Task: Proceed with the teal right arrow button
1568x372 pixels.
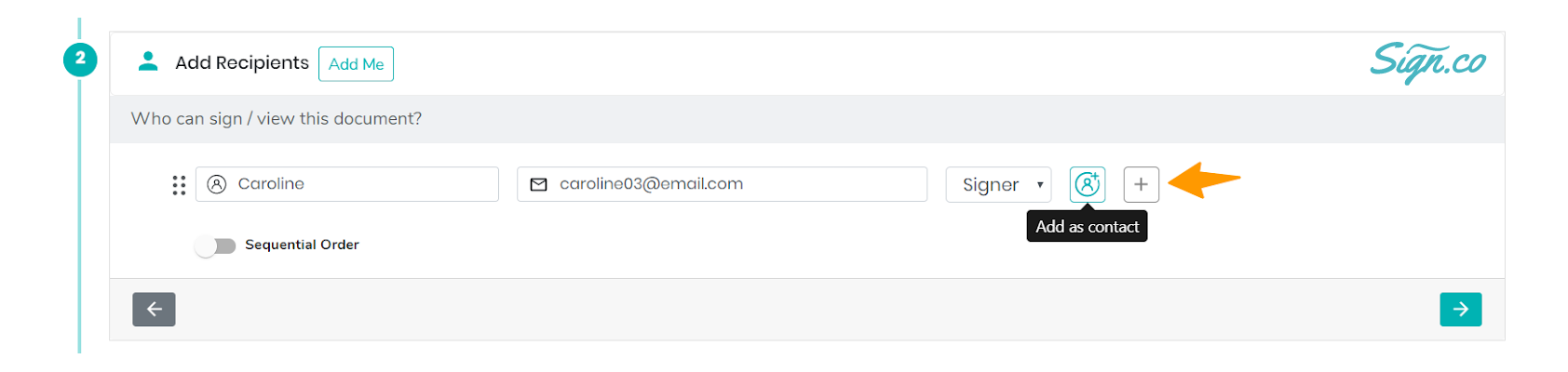Action: [1460, 310]
